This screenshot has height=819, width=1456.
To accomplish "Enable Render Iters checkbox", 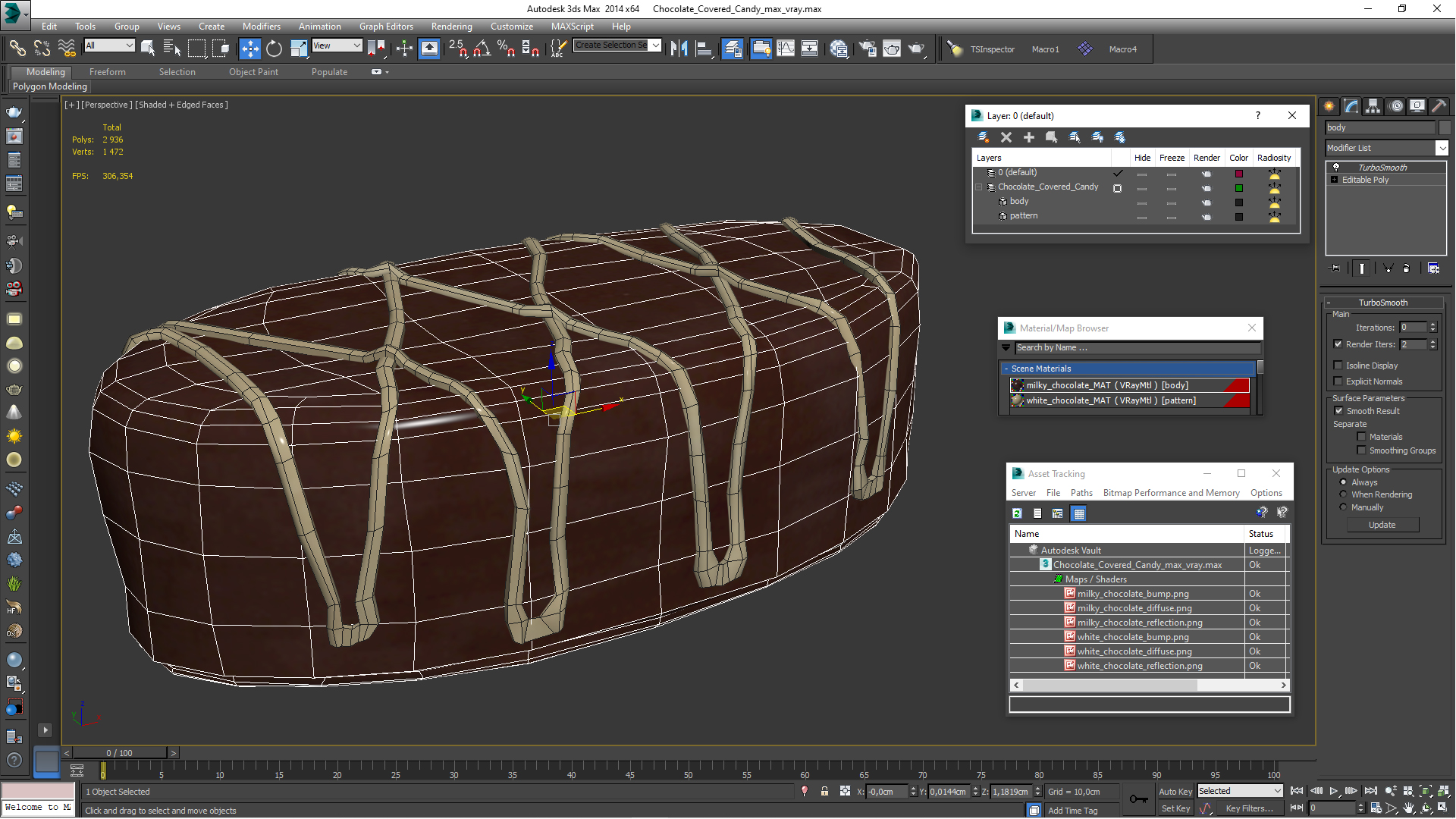I will click(1338, 344).
